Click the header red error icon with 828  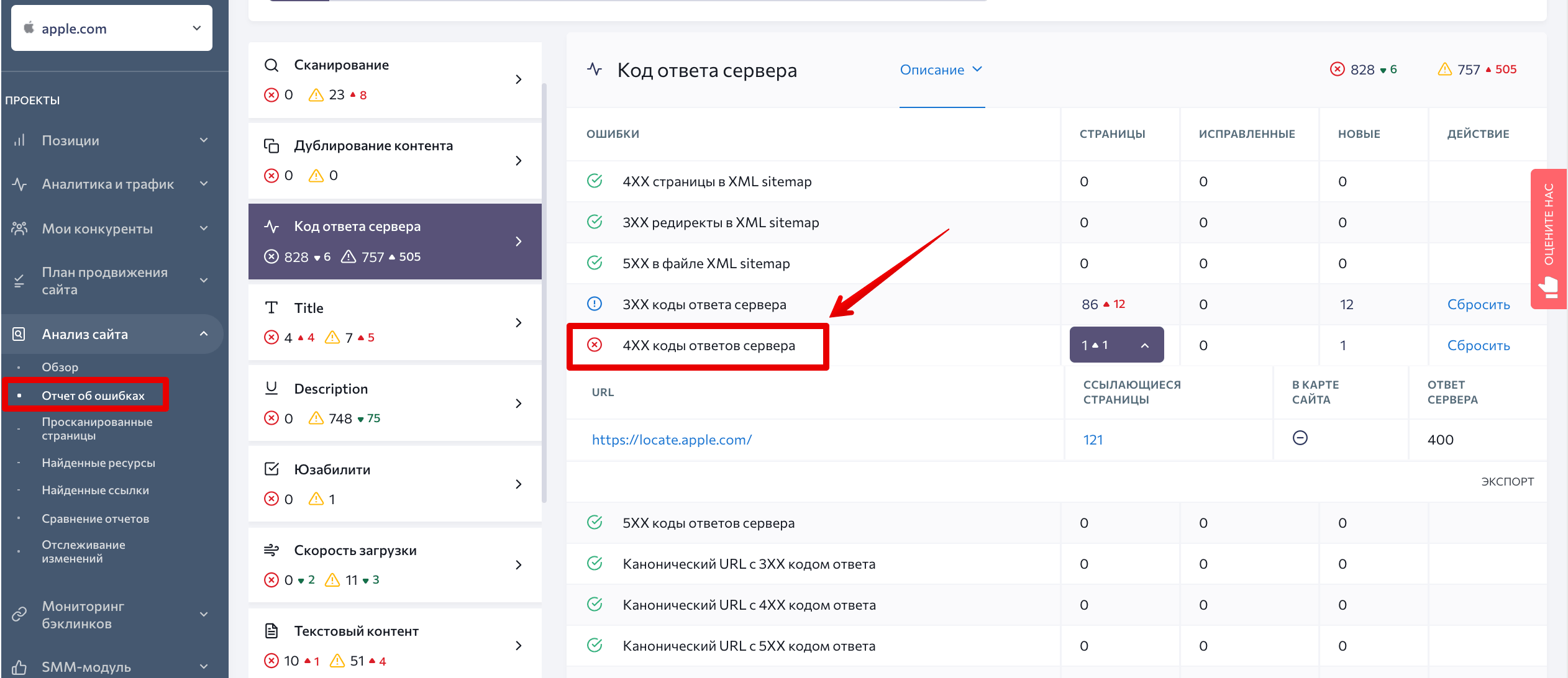pos(1337,69)
